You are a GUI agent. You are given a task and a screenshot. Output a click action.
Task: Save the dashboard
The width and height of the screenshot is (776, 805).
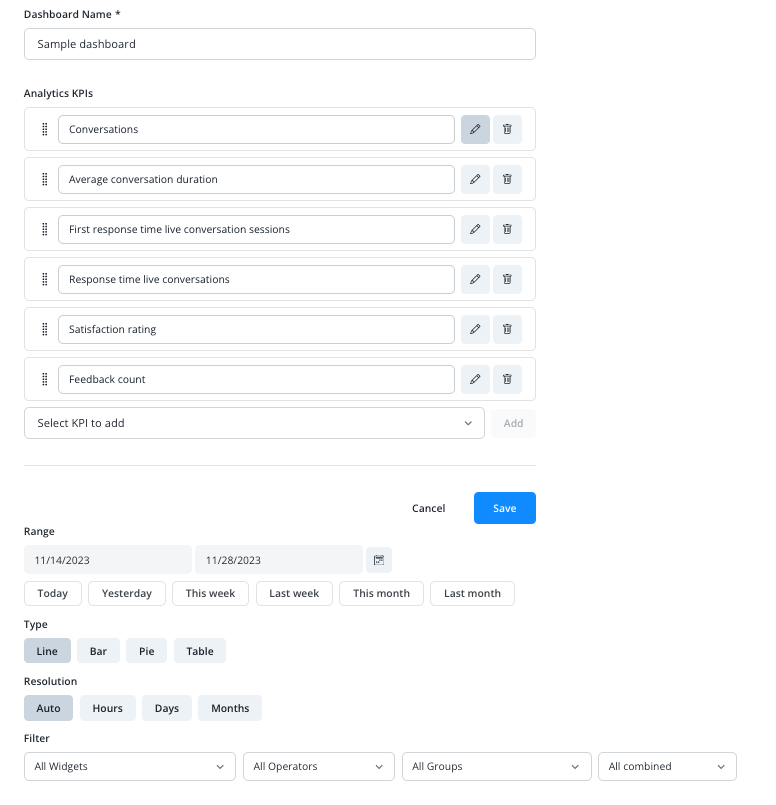tap(505, 508)
